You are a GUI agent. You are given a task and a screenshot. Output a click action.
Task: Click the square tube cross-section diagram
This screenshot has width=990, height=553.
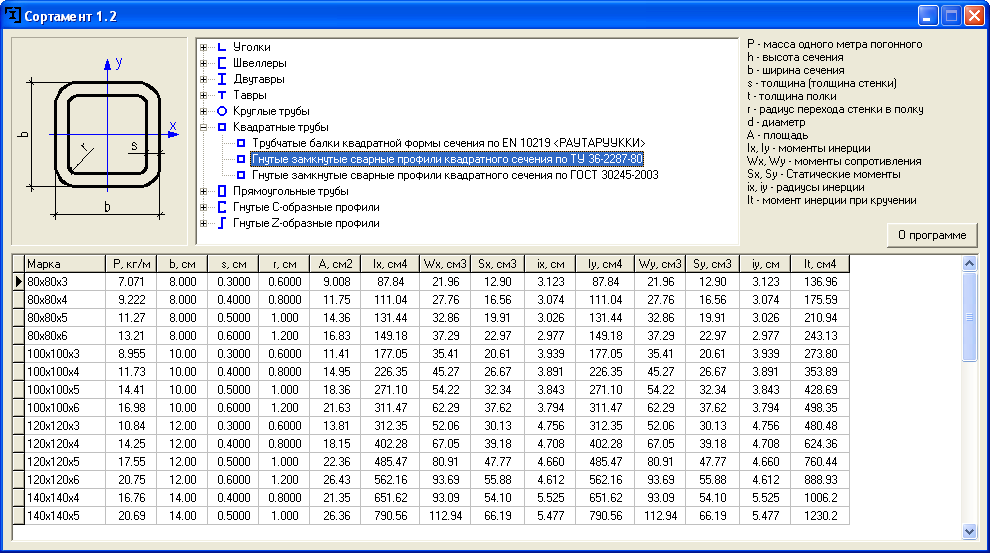[100, 141]
